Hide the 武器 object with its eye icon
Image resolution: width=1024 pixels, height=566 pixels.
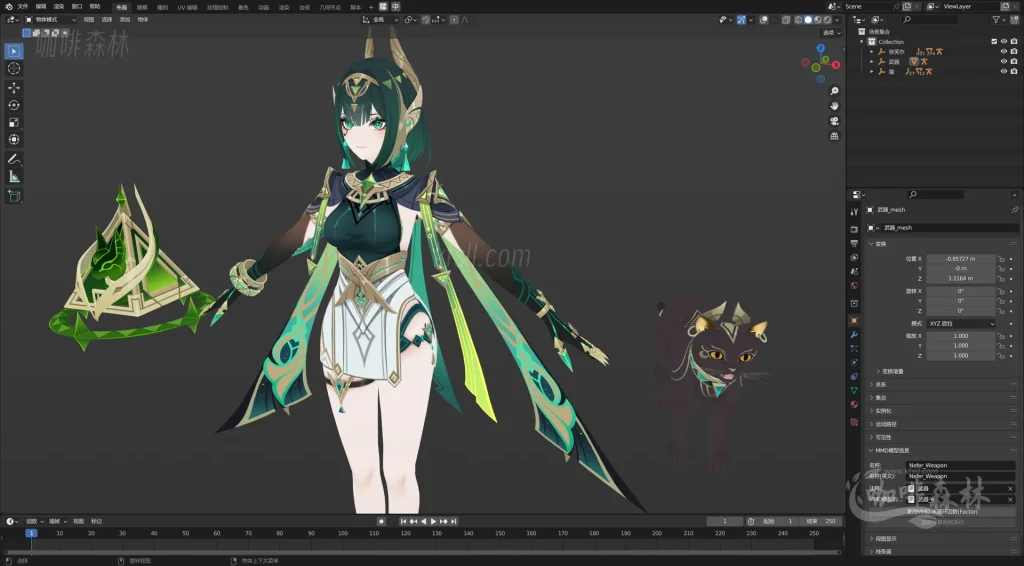(x=1004, y=61)
